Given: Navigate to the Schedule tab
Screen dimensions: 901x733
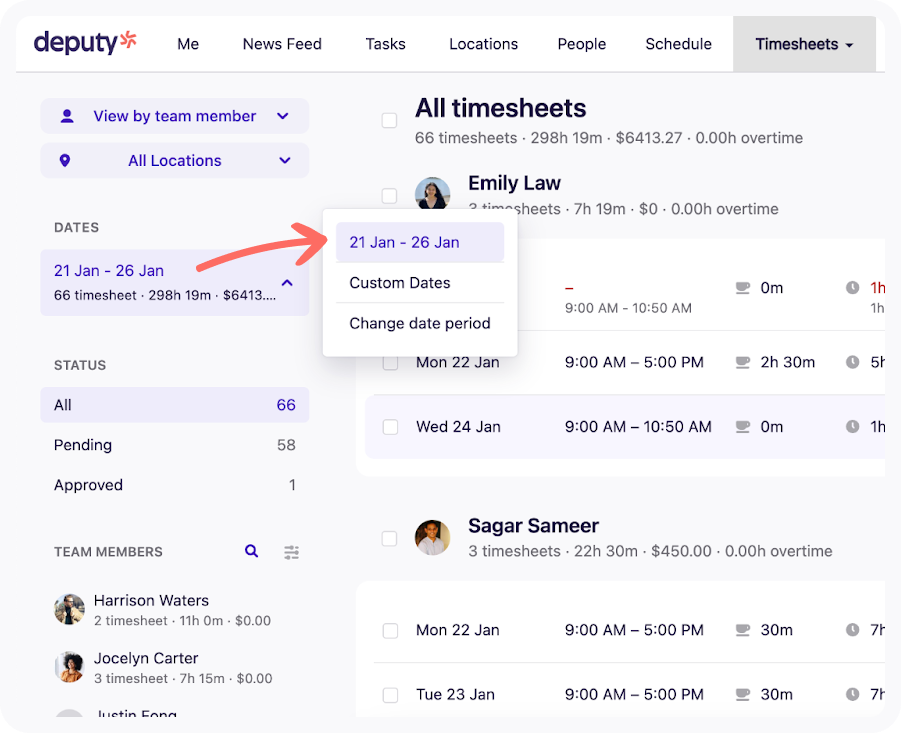Looking at the screenshot, I should pos(678,44).
